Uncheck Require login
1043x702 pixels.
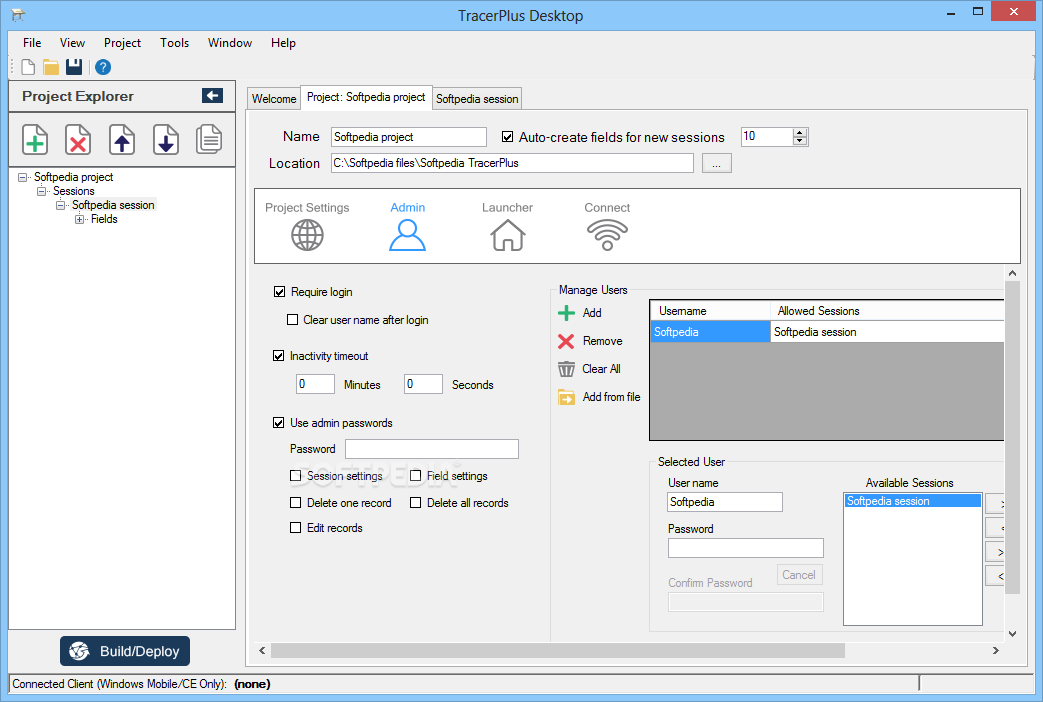279,291
